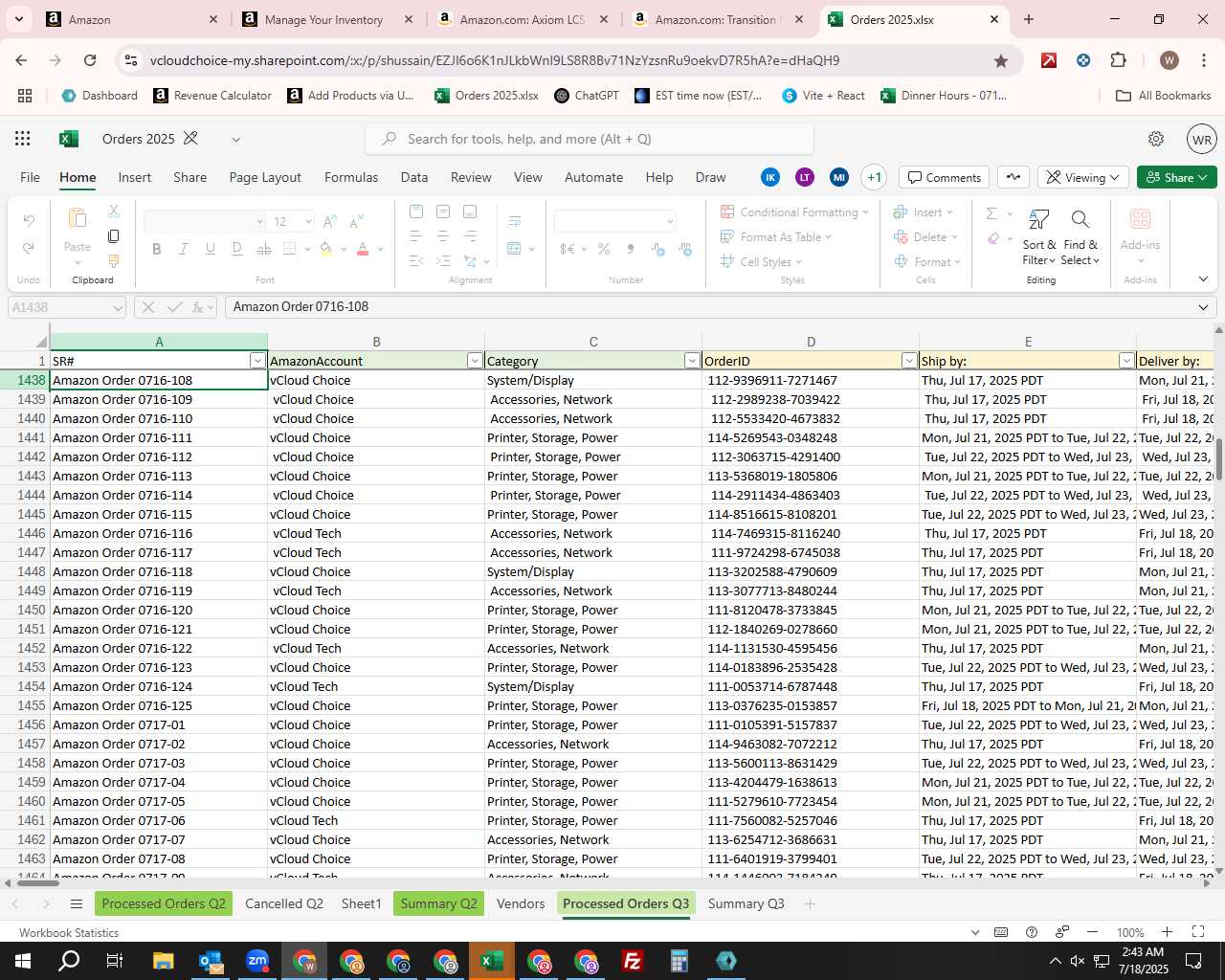The image size is (1225, 980).
Task: Open filter dropdown for SR# column
Action: pyautogui.click(x=257, y=361)
